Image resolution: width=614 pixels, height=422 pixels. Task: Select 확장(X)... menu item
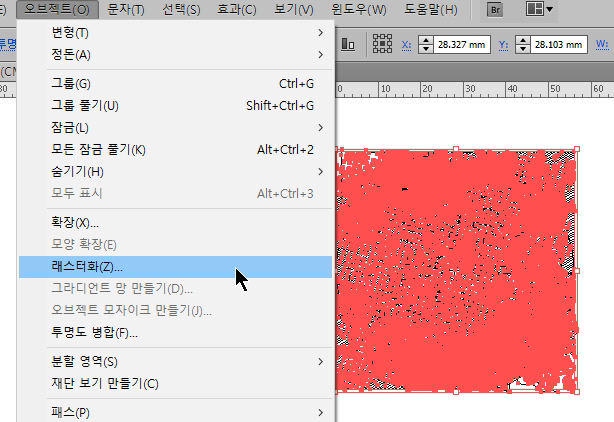[175, 223]
